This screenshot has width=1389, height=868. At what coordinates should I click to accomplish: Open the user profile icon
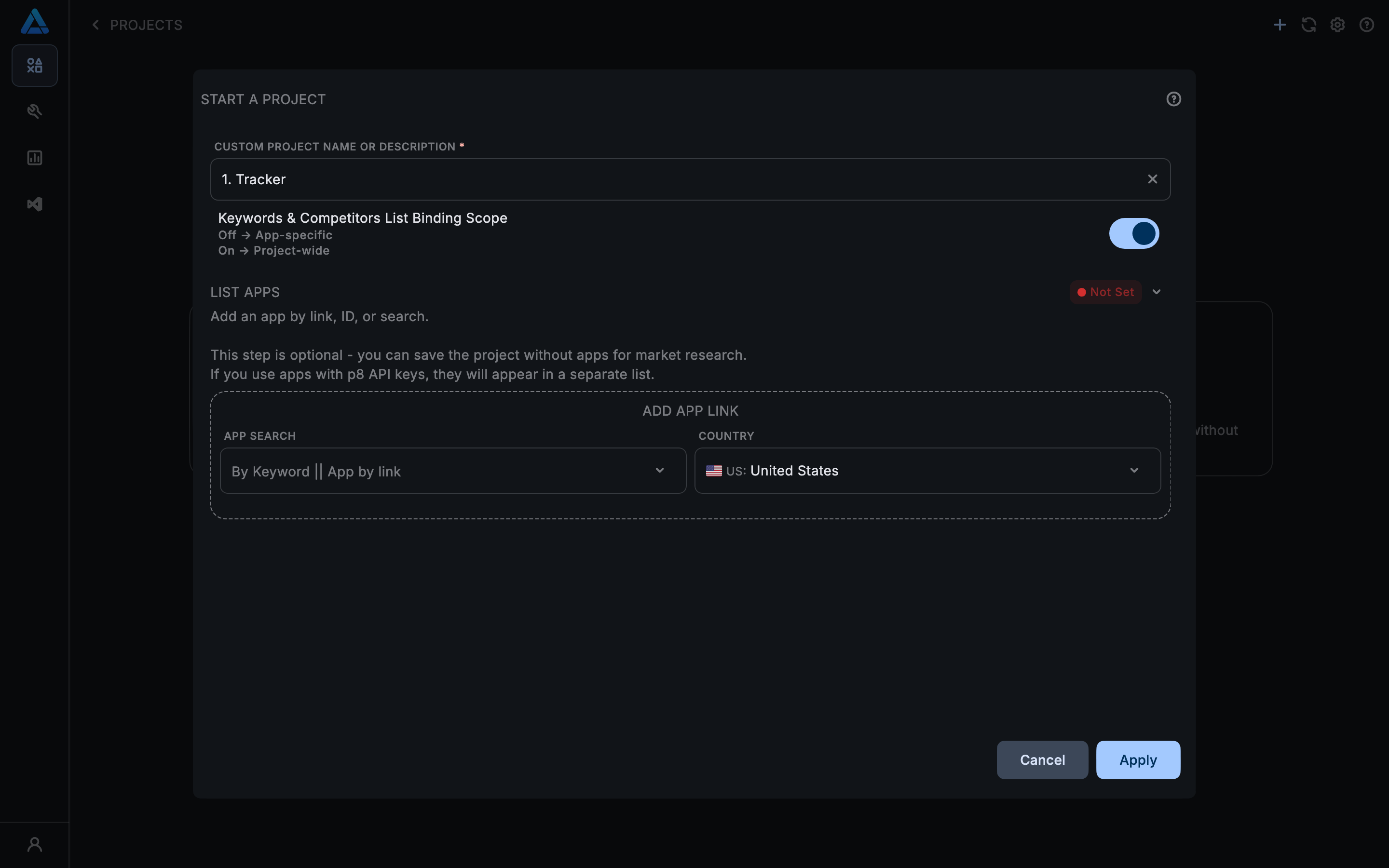click(34, 844)
